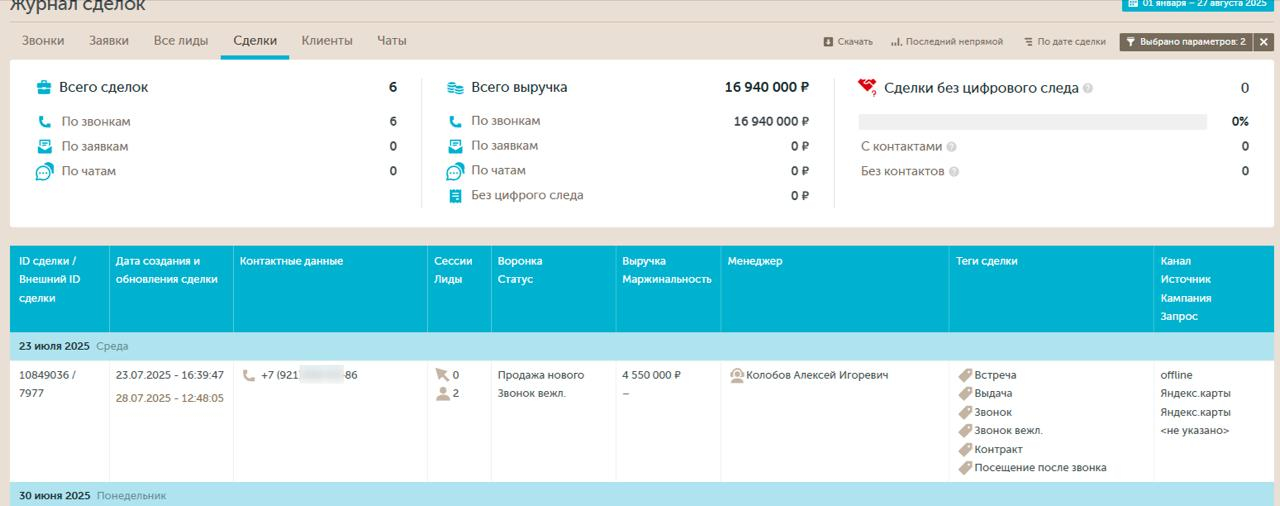The image size is (1280, 506).
Task: Click funnel name Продажа нового
Action: coord(541,375)
